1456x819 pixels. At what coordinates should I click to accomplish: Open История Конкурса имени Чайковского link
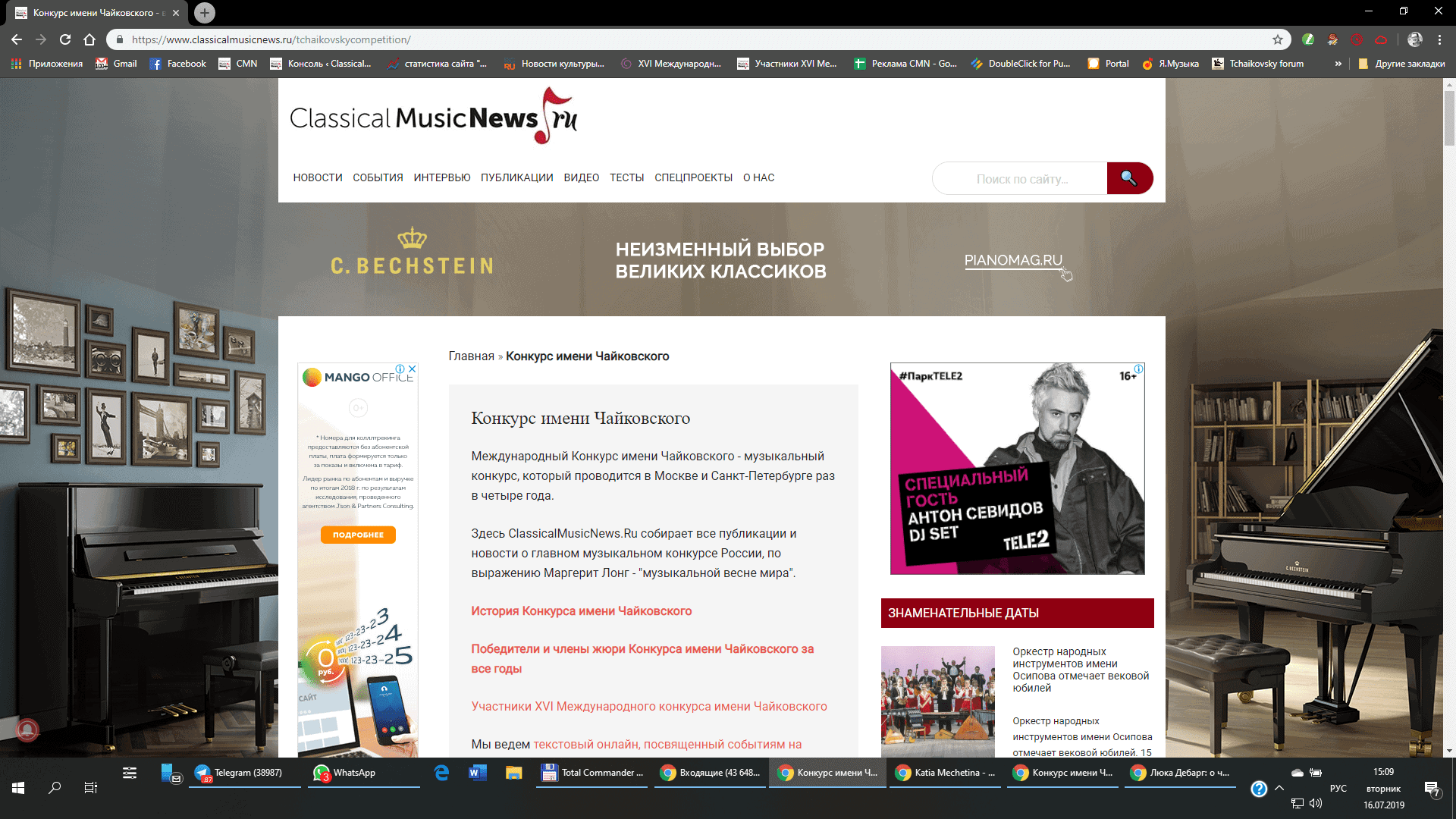coord(581,611)
